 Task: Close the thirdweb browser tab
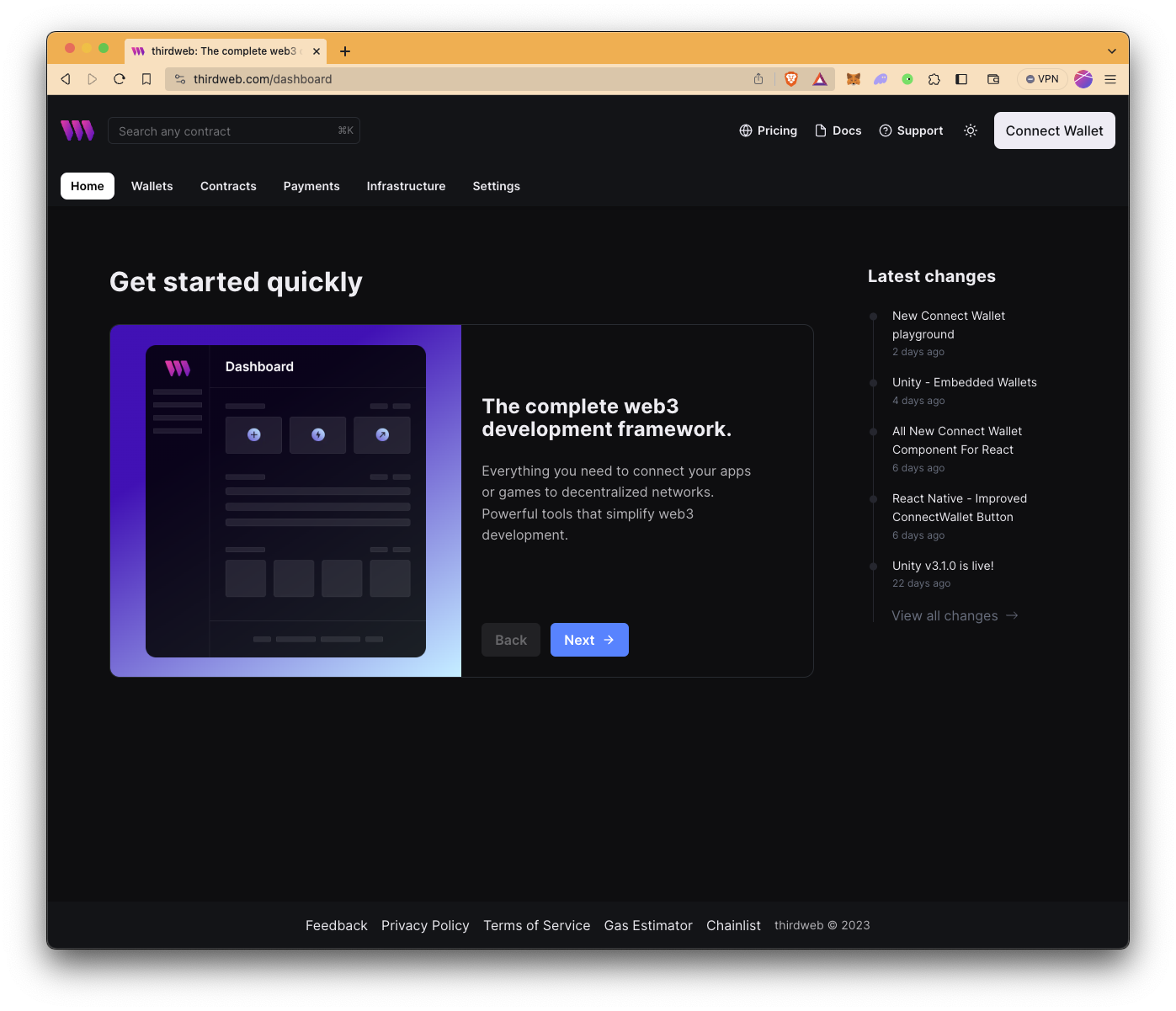317,51
